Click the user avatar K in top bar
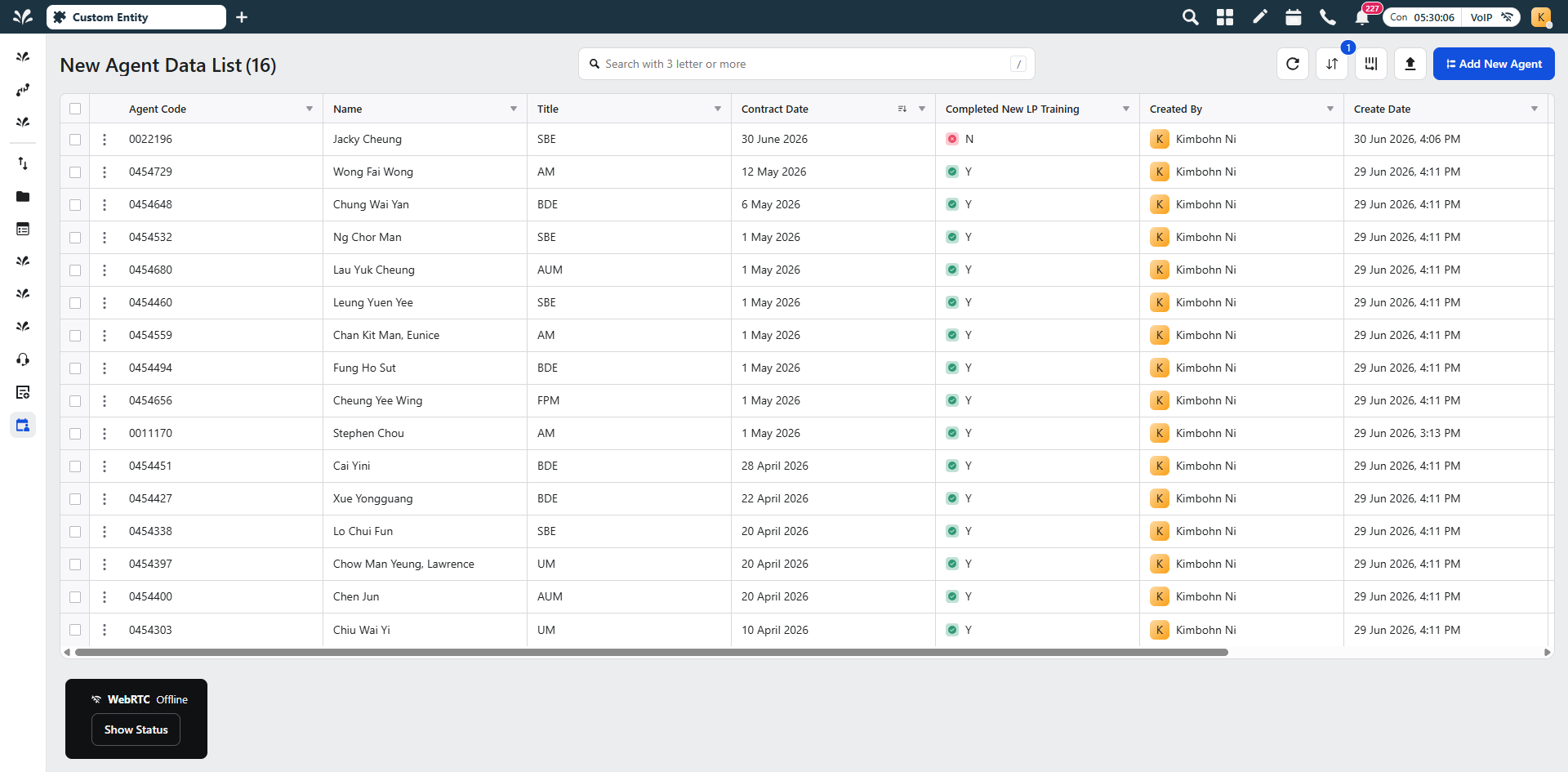The height and width of the screenshot is (772, 1568). click(1541, 17)
